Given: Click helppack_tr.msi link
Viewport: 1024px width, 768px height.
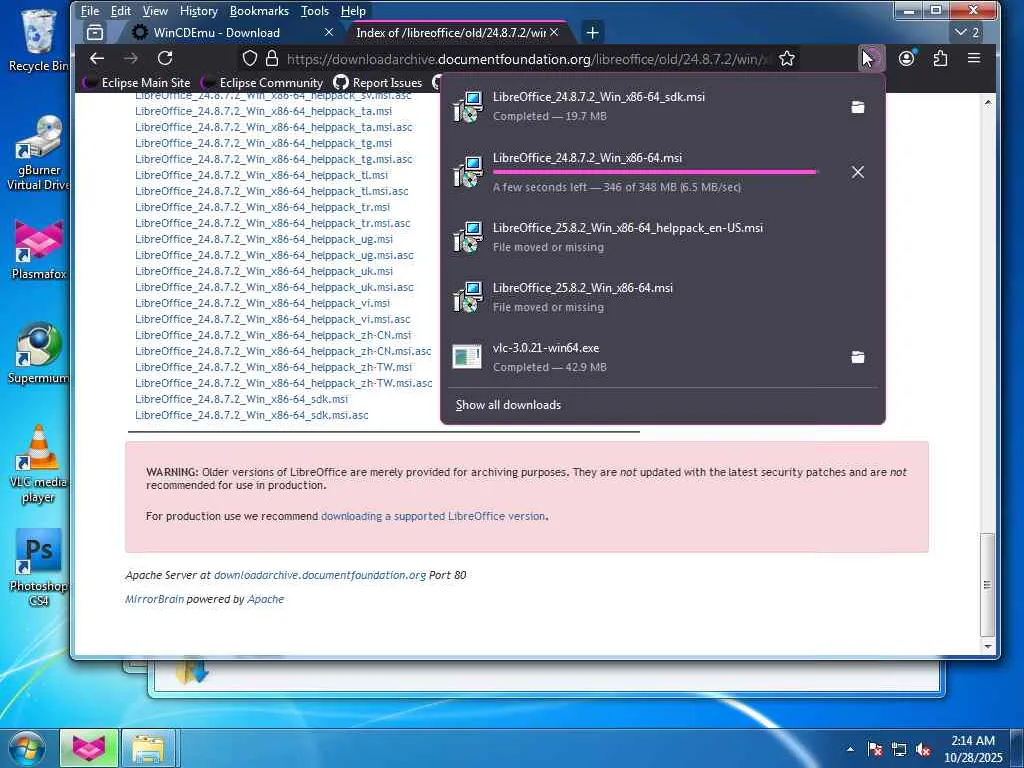Looking at the screenshot, I should (262, 207).
